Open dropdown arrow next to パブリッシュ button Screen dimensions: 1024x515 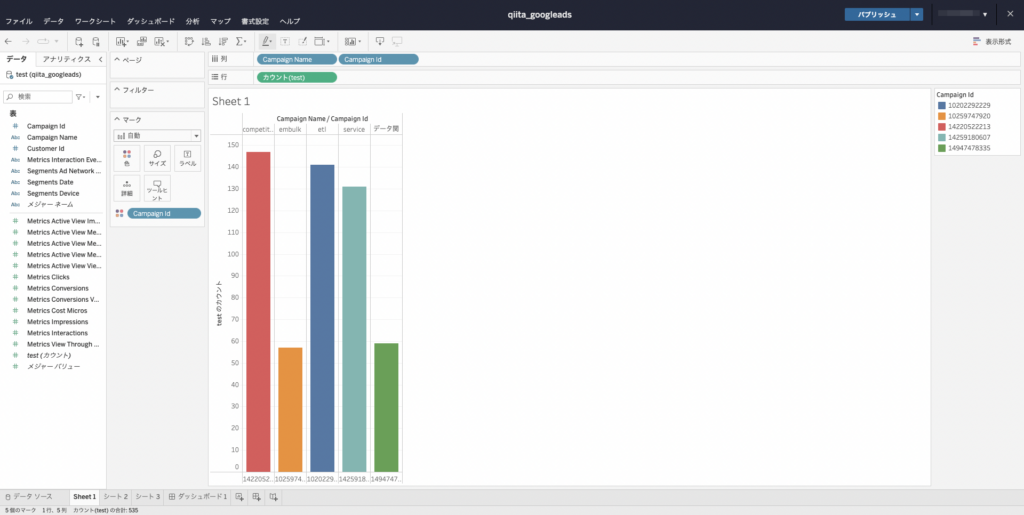[917, 14]
